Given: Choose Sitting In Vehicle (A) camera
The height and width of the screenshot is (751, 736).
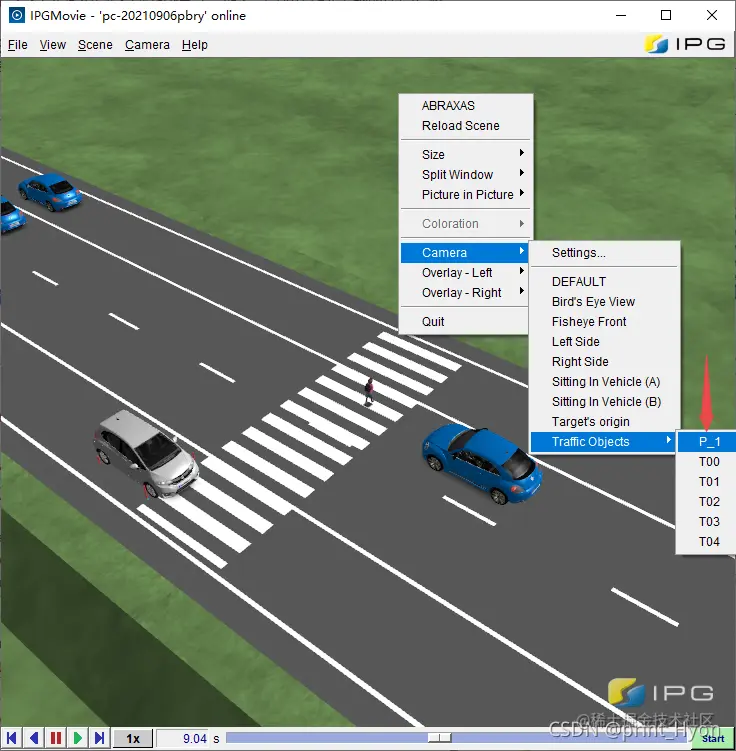Looking at the screenshot, I should click(x=605, y=382).
